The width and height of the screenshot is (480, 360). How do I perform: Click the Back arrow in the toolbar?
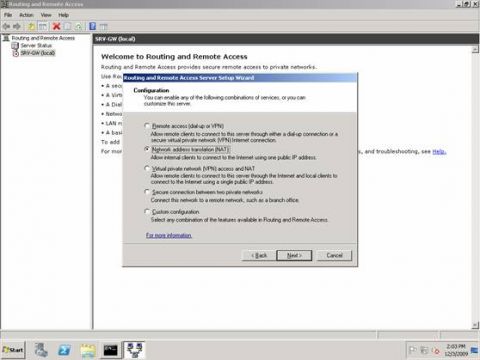(6, 26)
